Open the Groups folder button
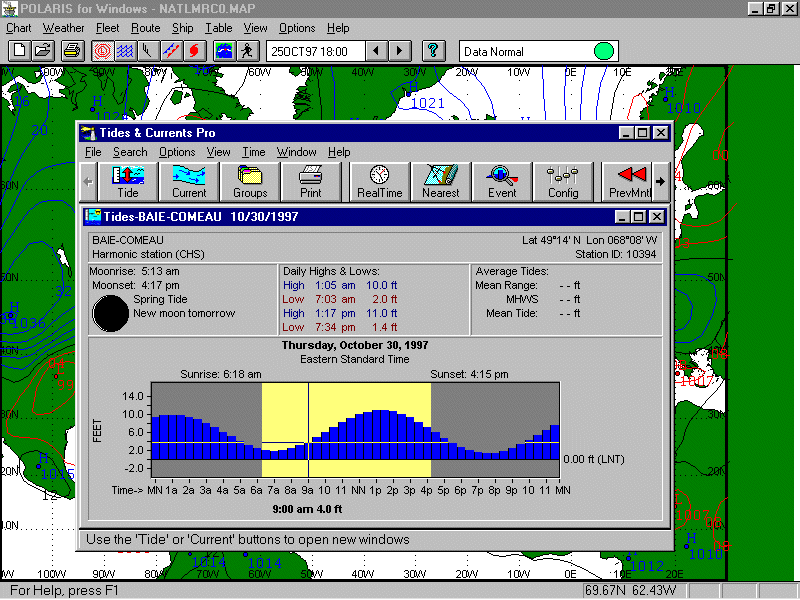 pyautogui.click(x=250, y=182)
